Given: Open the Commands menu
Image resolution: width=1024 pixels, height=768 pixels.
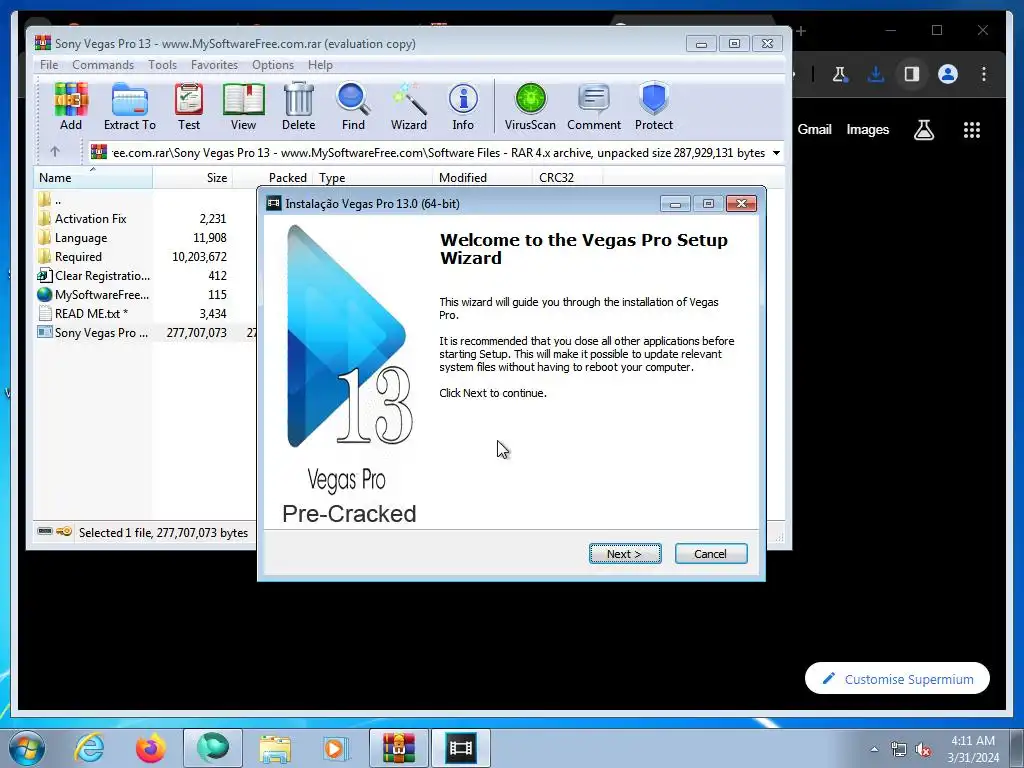Looking at the screenshot, I should (103, 65).
